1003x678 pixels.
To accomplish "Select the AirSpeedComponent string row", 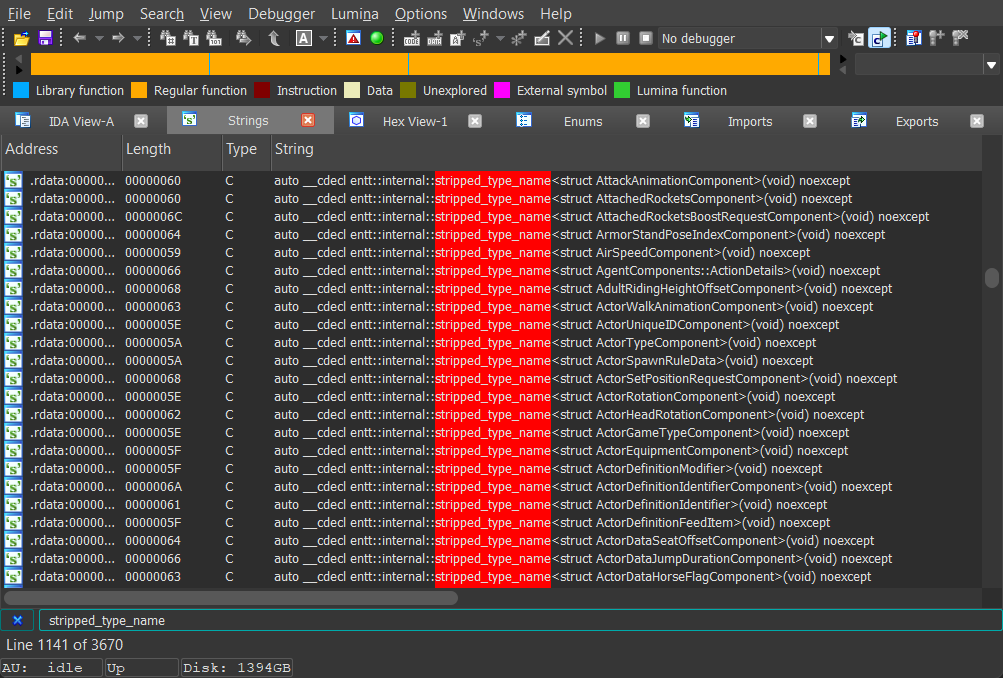I will [491, 253].
